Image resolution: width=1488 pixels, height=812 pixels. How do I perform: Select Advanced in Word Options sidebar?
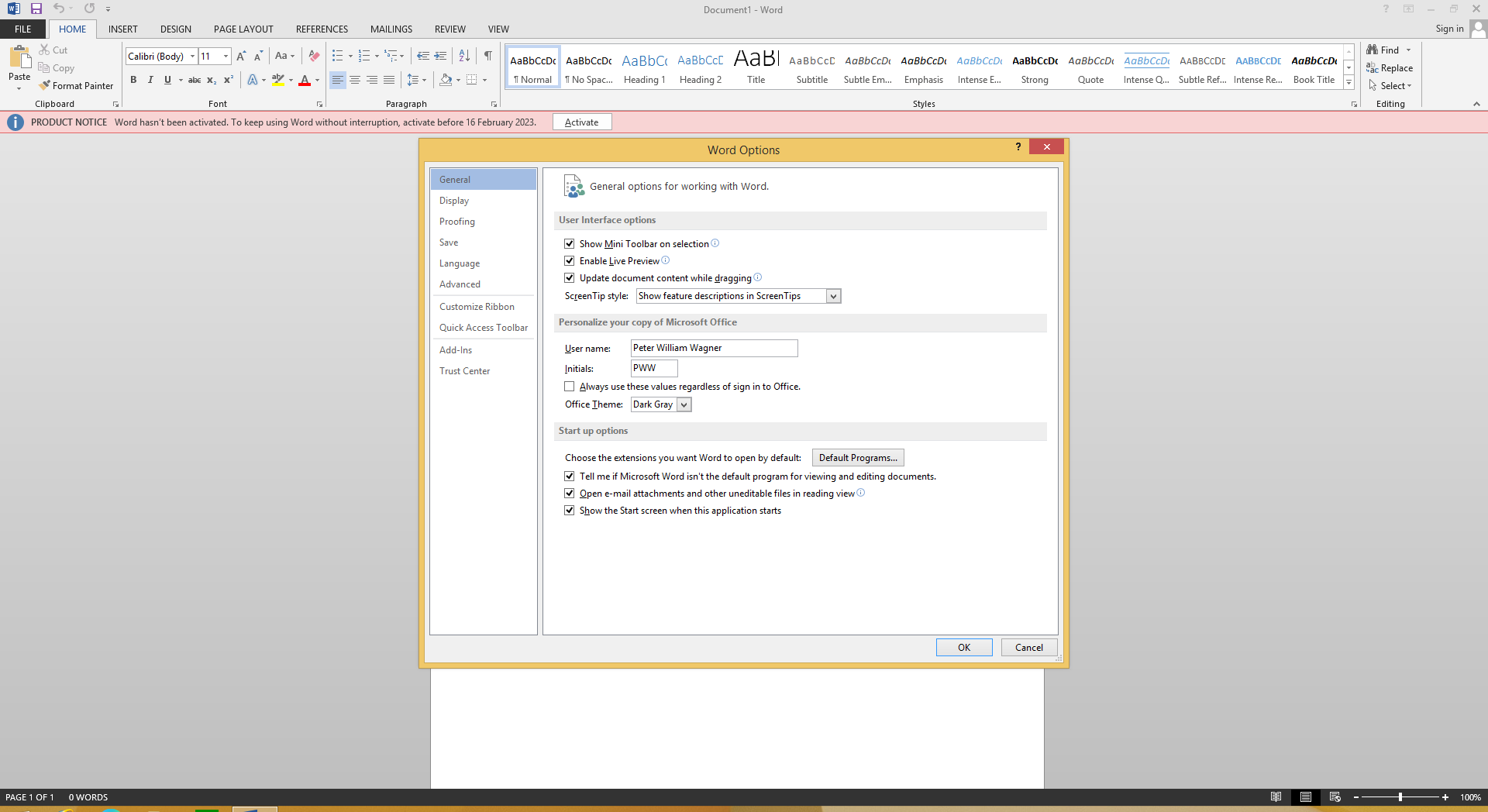click(483, 284)
